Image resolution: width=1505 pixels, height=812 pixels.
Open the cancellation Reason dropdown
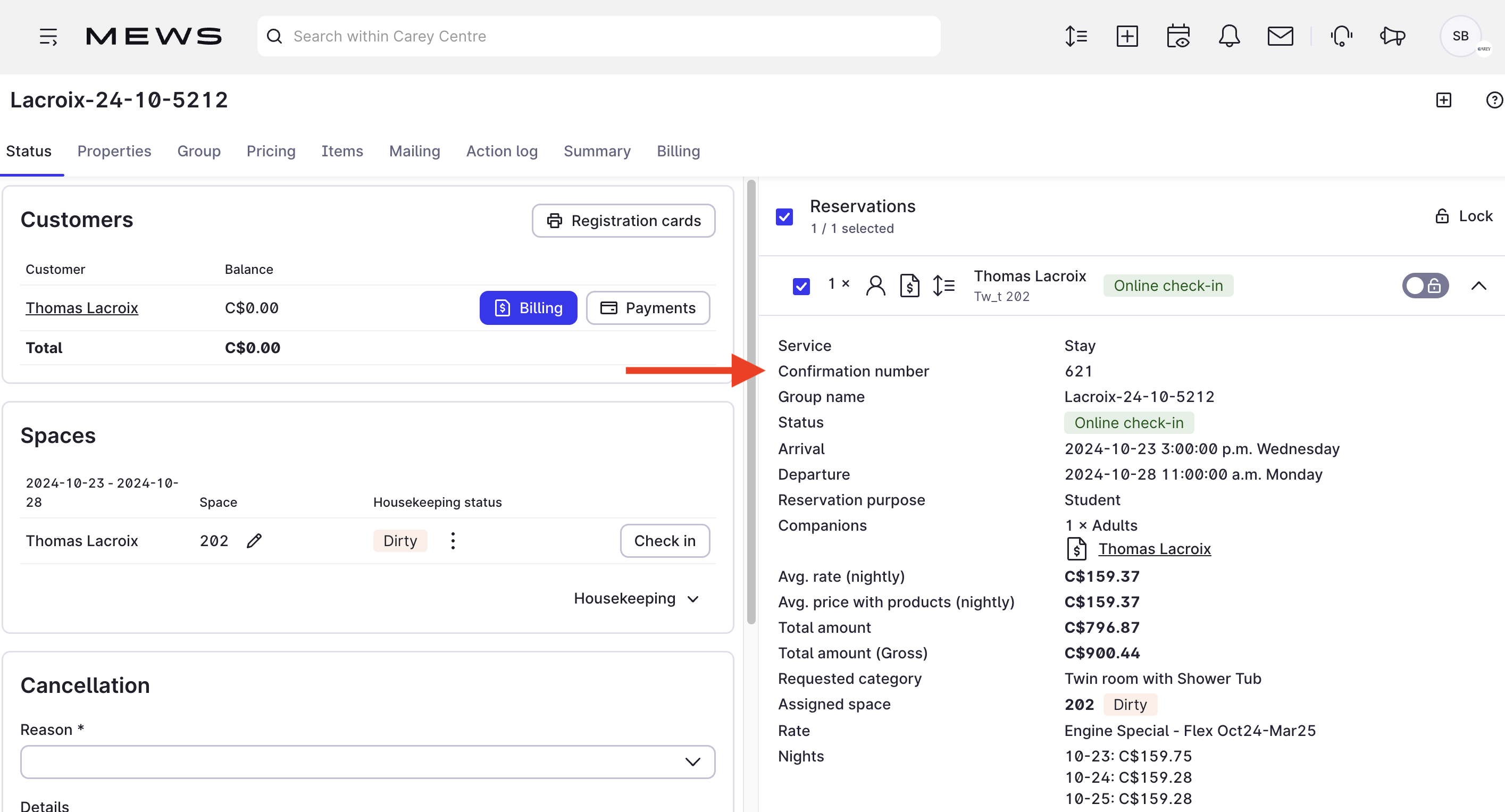pos(367,762)
